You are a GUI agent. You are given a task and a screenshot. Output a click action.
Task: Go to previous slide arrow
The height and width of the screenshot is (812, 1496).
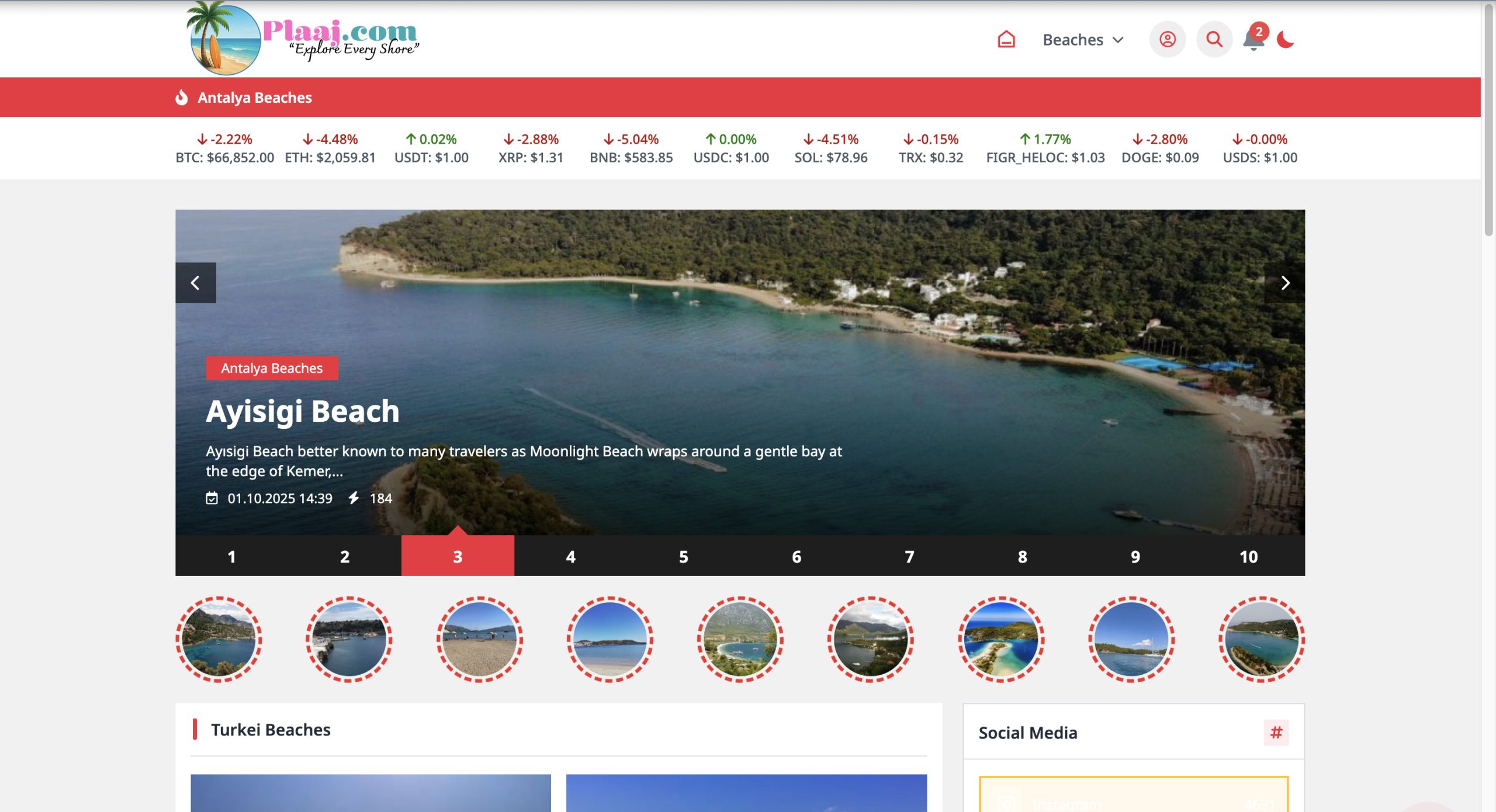196,283
